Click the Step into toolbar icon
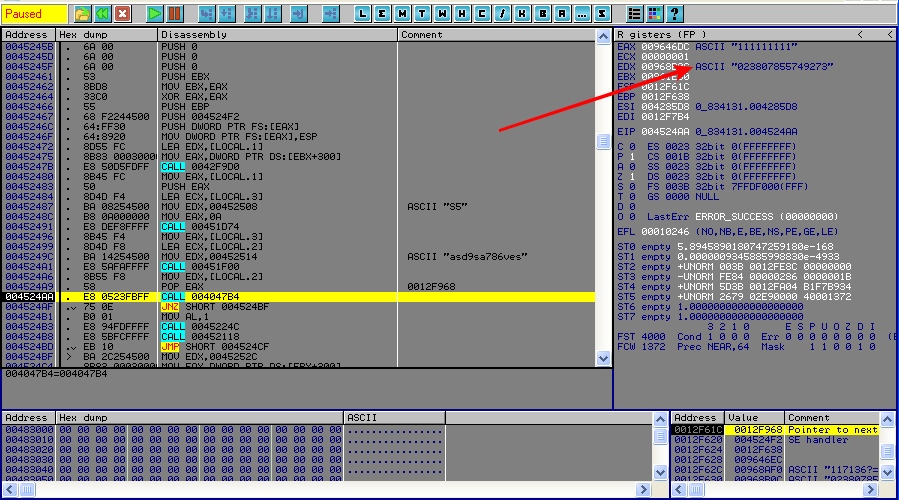899x500 pixels. click(206, 13)
